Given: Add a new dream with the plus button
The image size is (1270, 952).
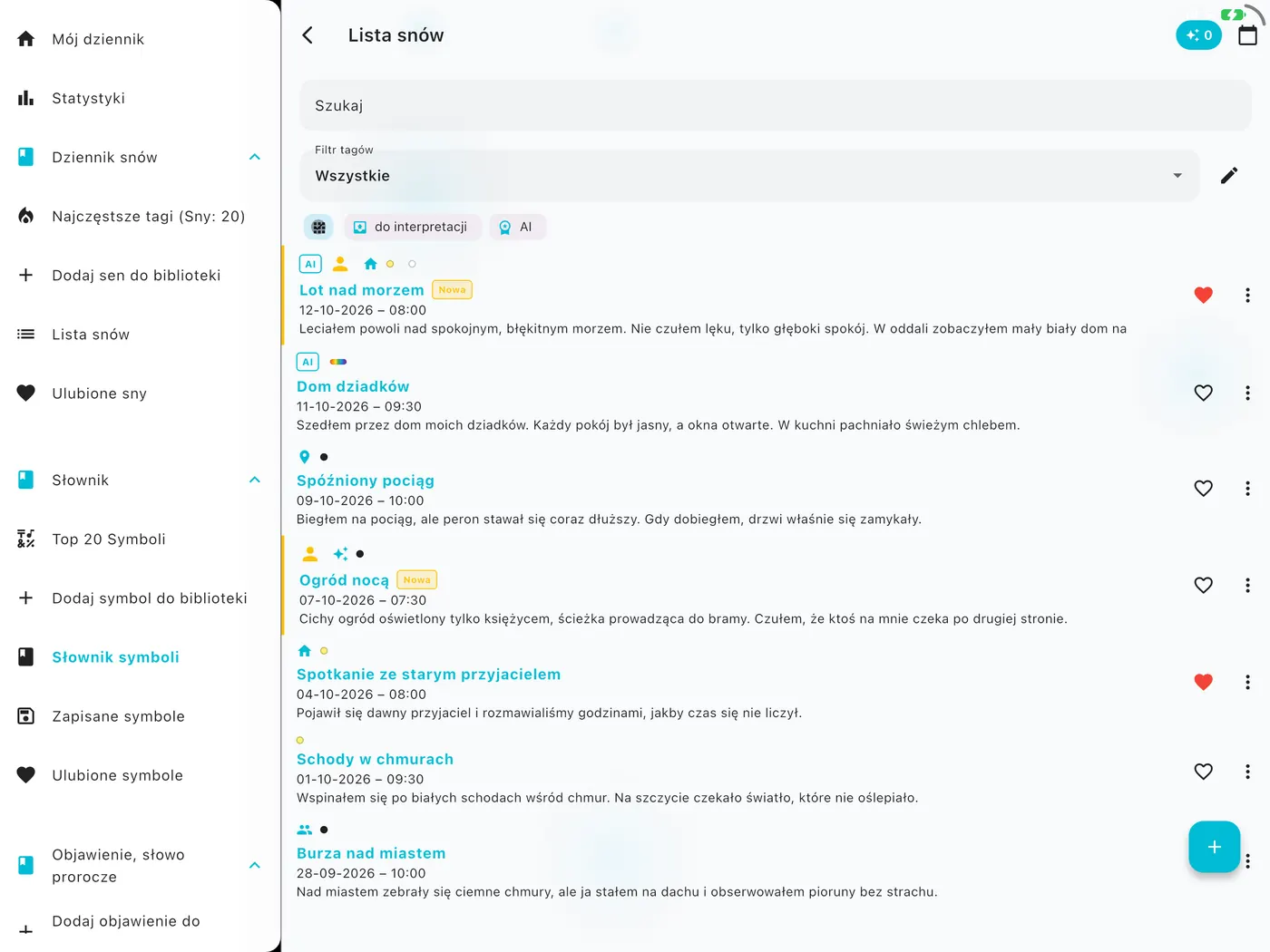Looking at the screenshot, I should point(1214,847).
